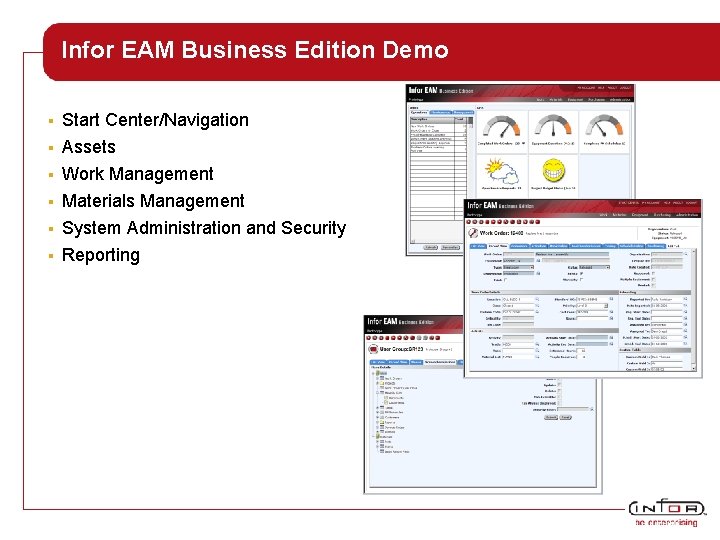Click the lookup icon beside Reported By field
Screen dimensions: 720x540
coord(685,299)
